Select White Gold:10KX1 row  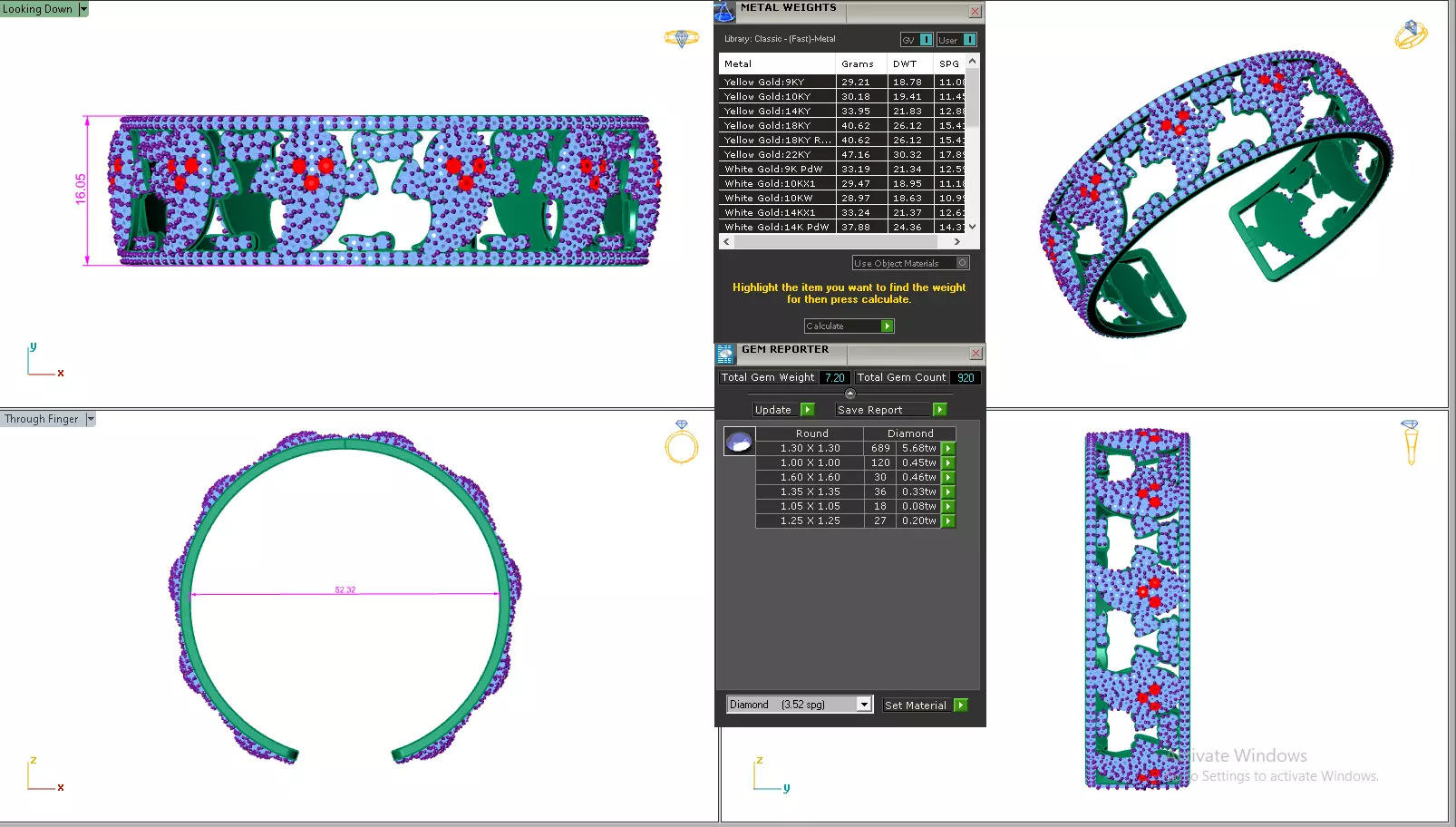pos(842,184)
